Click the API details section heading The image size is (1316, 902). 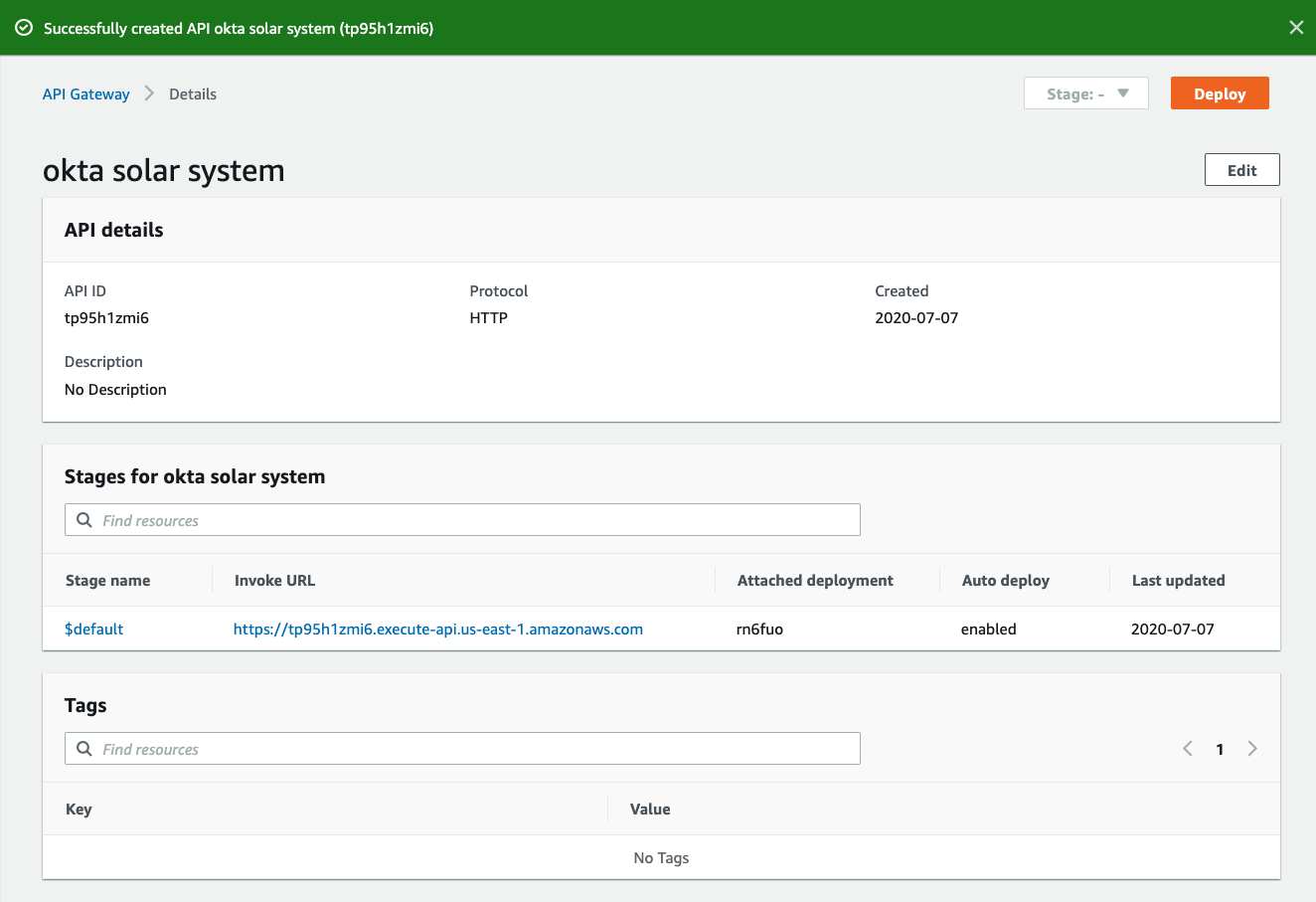click(114, 230)
